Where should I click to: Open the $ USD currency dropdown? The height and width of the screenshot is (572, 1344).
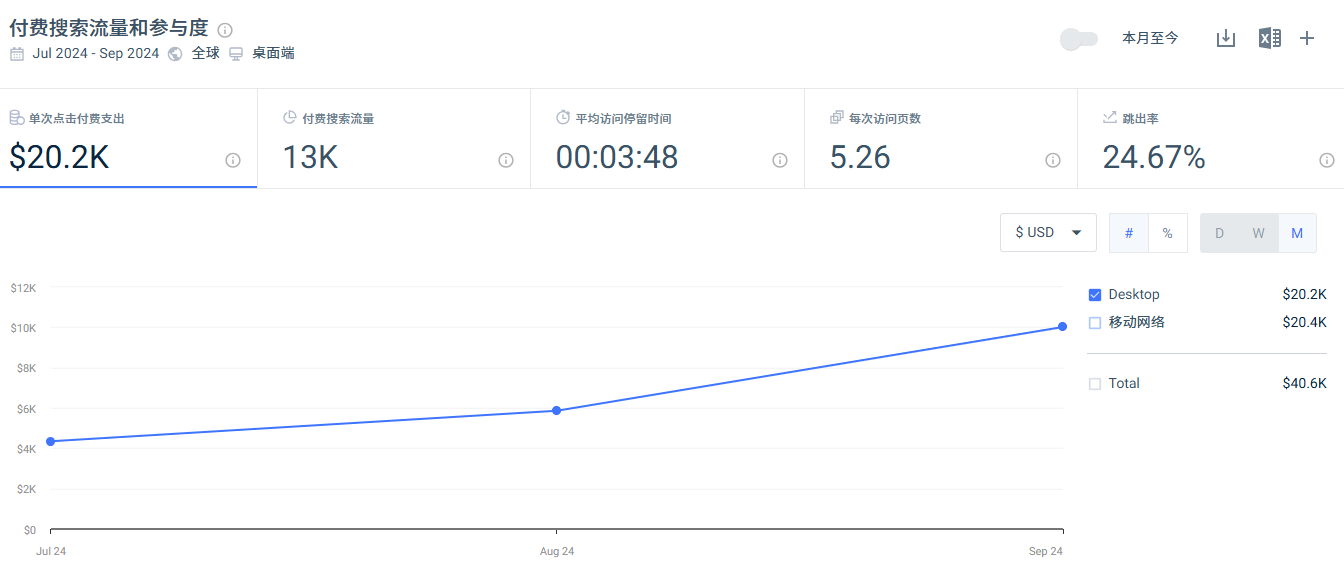(x=1048, y=233)
